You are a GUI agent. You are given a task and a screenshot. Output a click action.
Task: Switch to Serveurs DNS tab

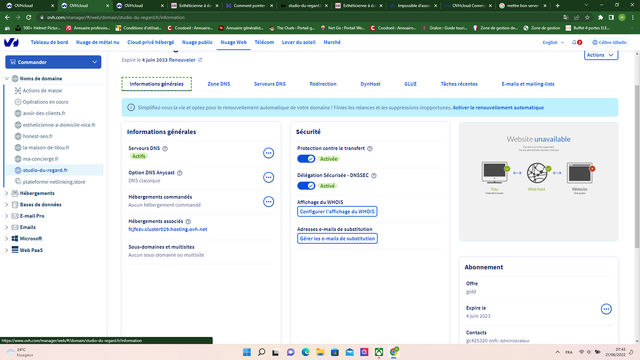pyautogui.click(x=270, y=84)
